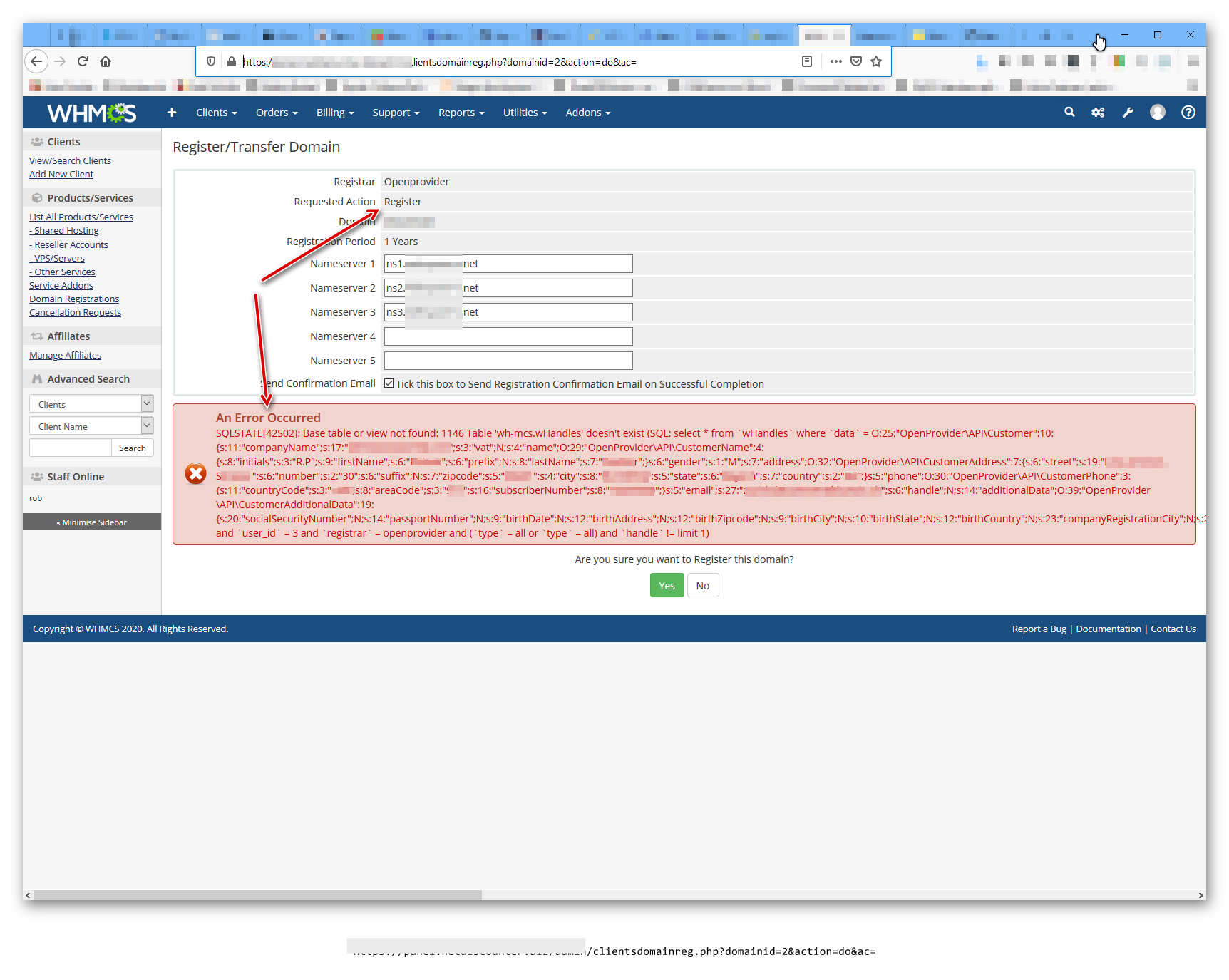Screen dimensions: 1229x980
Task: Click the Advanced Search binoculars icon
Action: tap(37, 378)
